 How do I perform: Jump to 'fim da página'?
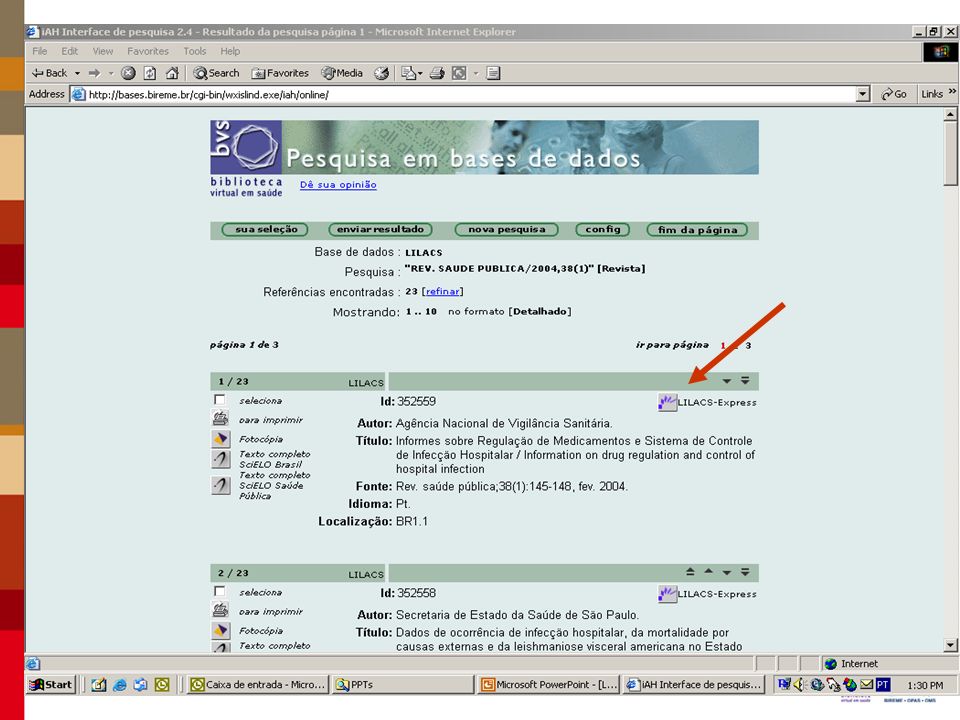697,230
